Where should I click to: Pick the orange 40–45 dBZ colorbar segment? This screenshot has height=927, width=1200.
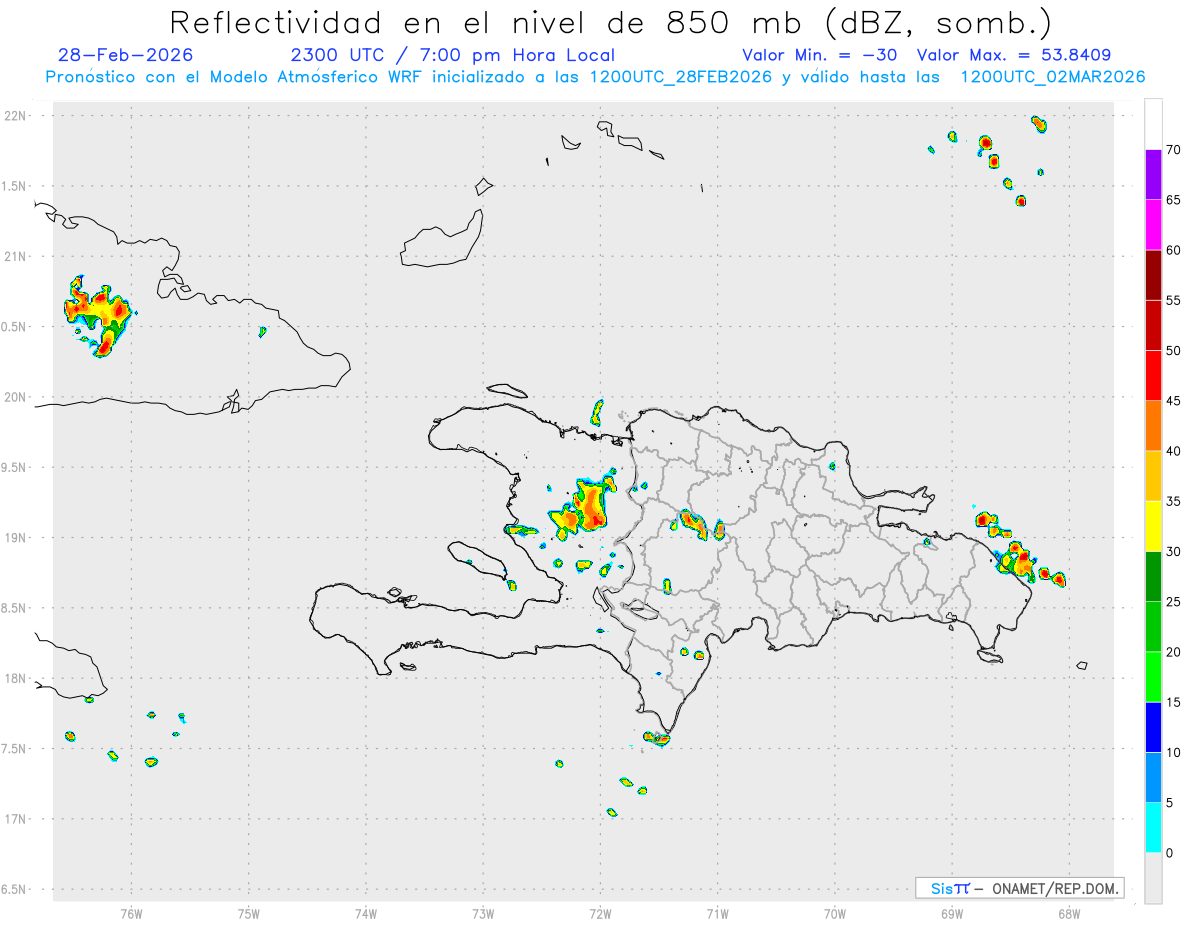pos(1153,426)
